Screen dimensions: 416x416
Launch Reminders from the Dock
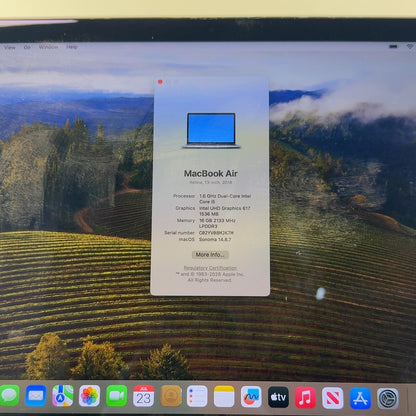(x=197, y=396)
